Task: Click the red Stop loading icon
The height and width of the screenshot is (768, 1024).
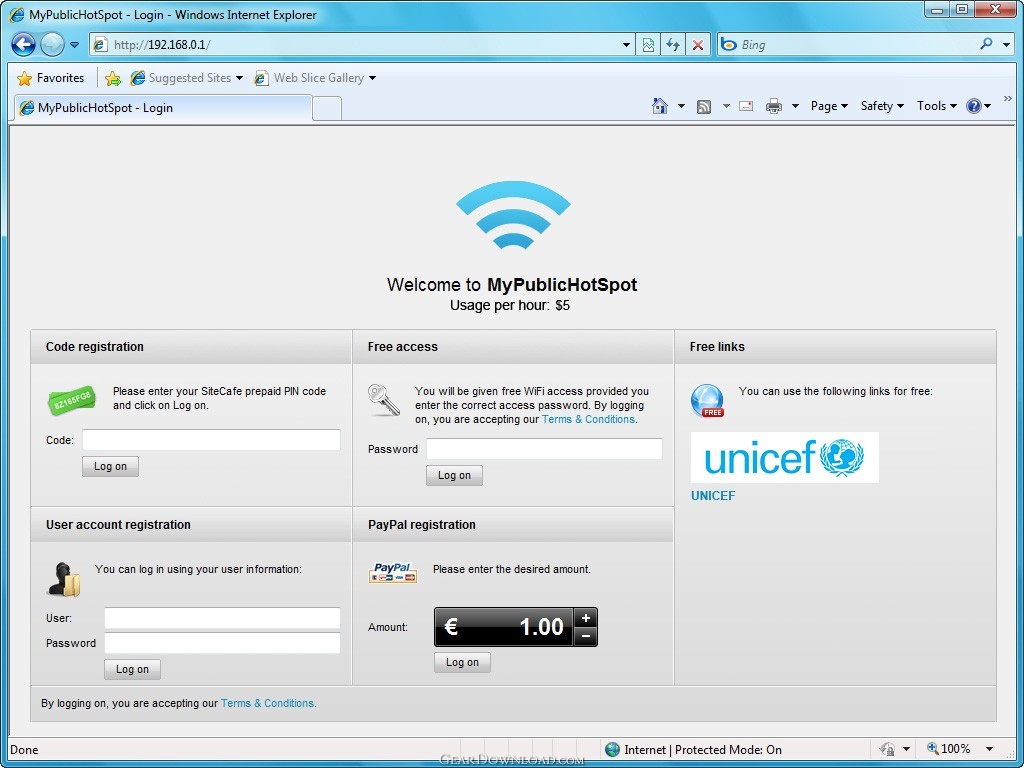Action: (x=697, y=45)
